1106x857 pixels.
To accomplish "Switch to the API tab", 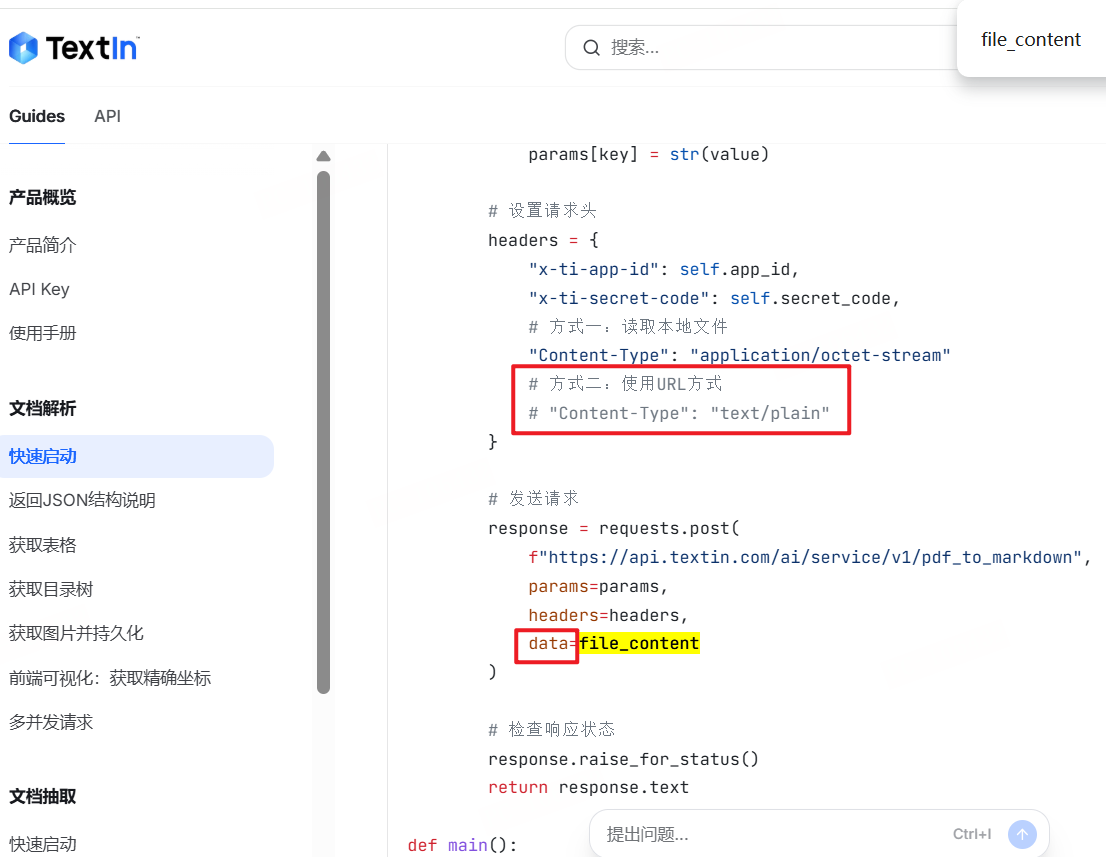I will 107,116.
